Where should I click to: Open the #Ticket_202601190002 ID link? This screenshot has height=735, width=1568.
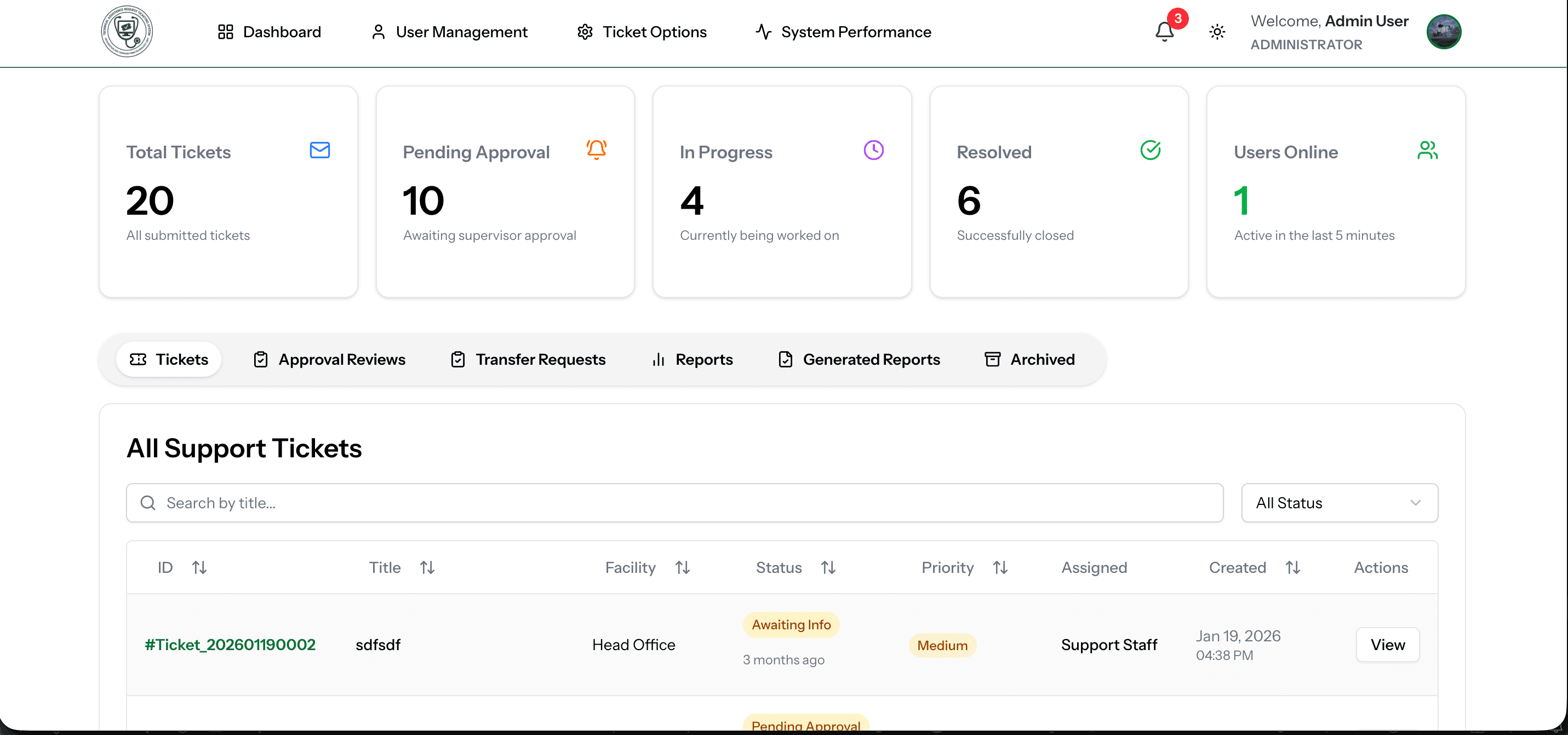click(x=230, y=645)
